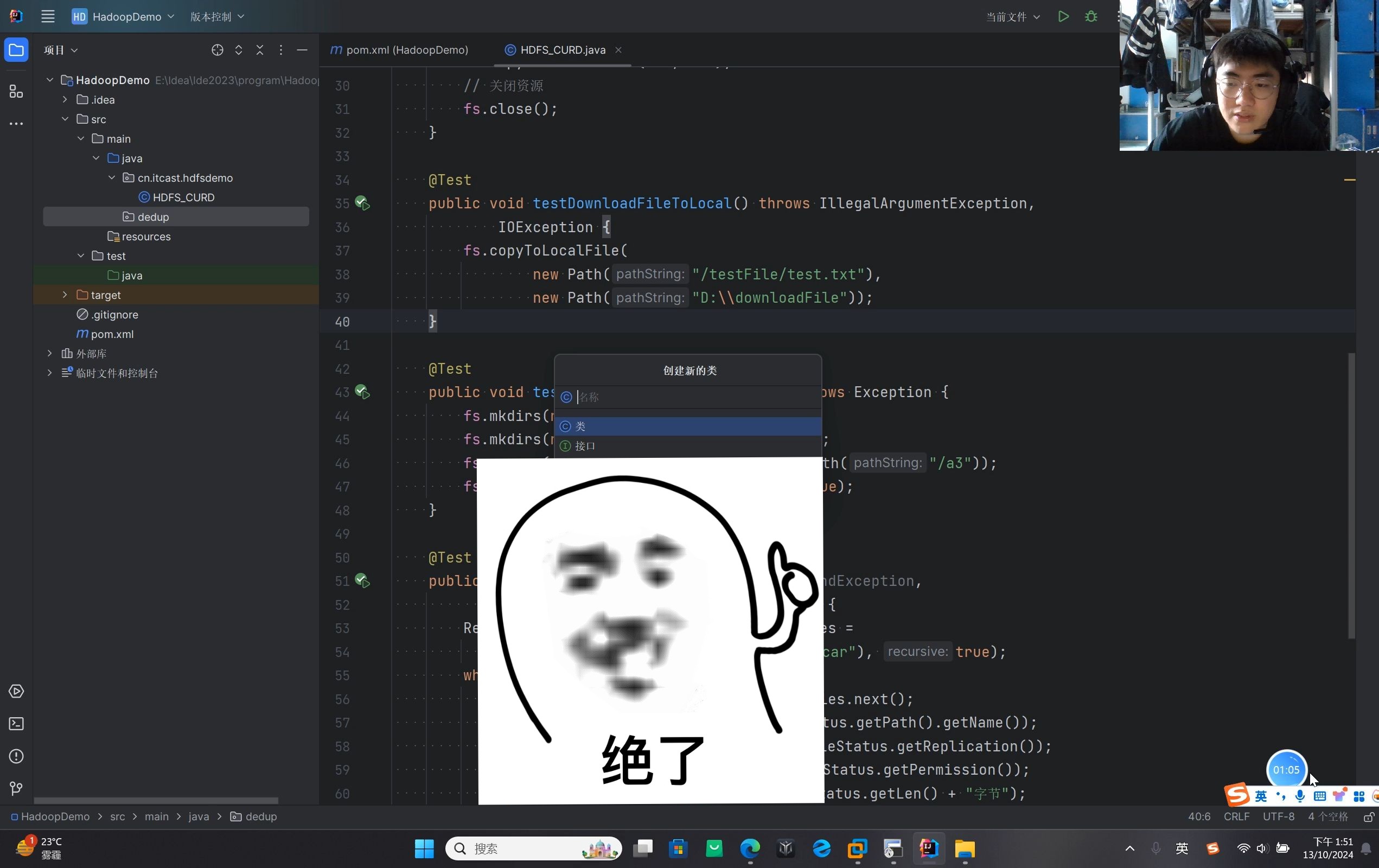The image size is (1379, 868).
Task: Open the main hamburger menu
Action: pos(48,17)
